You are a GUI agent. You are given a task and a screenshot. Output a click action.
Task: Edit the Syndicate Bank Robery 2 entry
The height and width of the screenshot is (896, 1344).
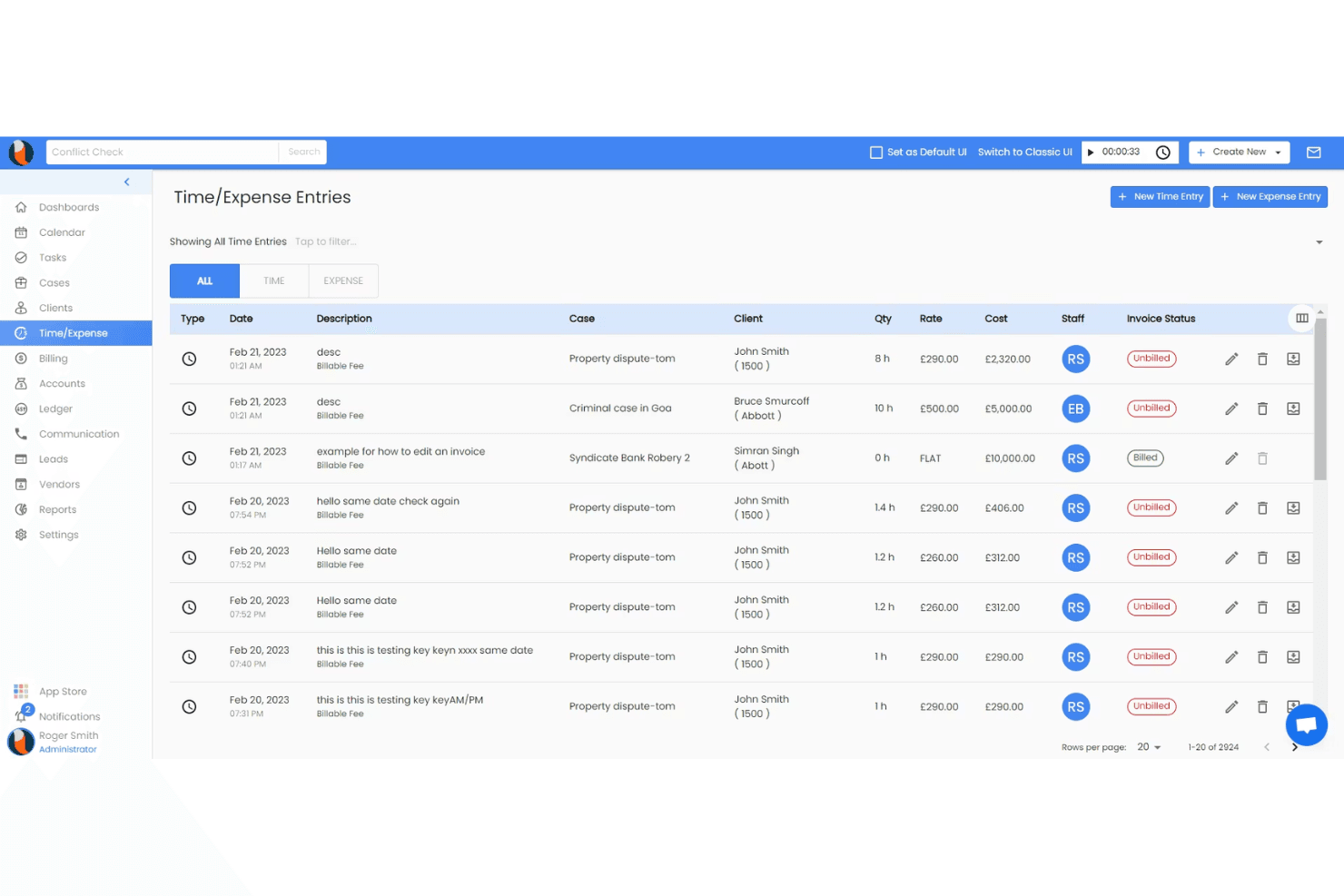coord(1231,458)
